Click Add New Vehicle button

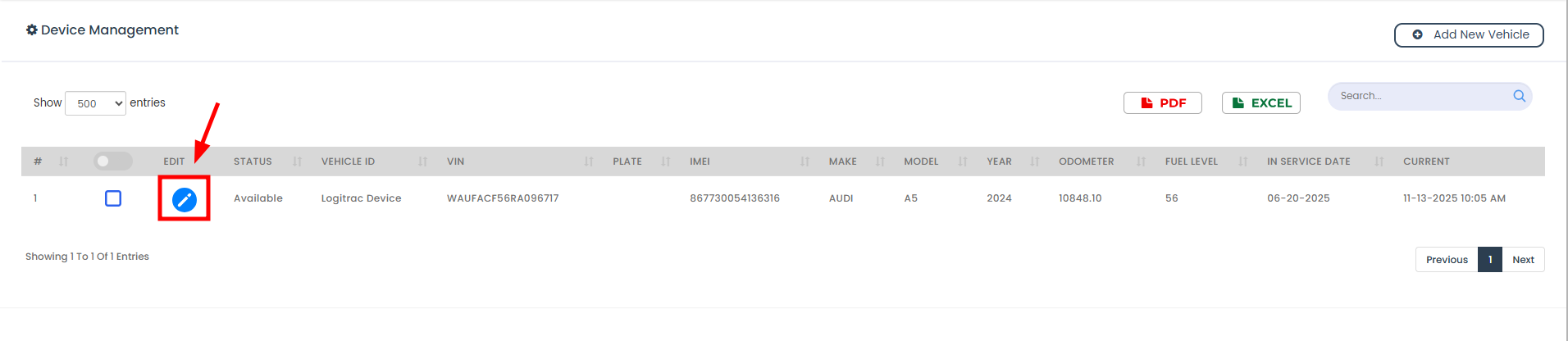(x=1469, y=35)
